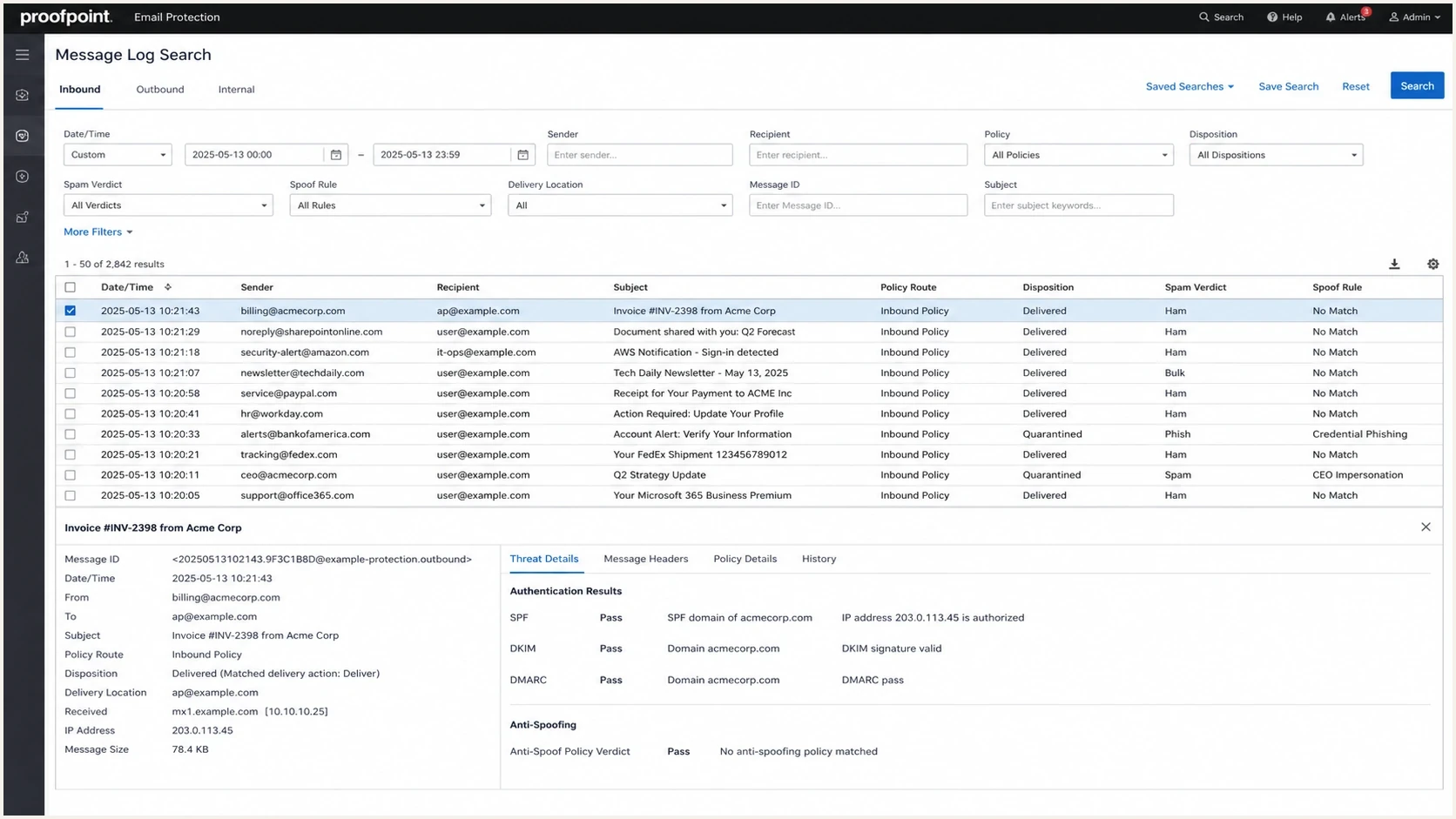This screenshot has height=819, width=1456.
Task: Open the Alerts bell notifications
Action: pos(1346,17)
